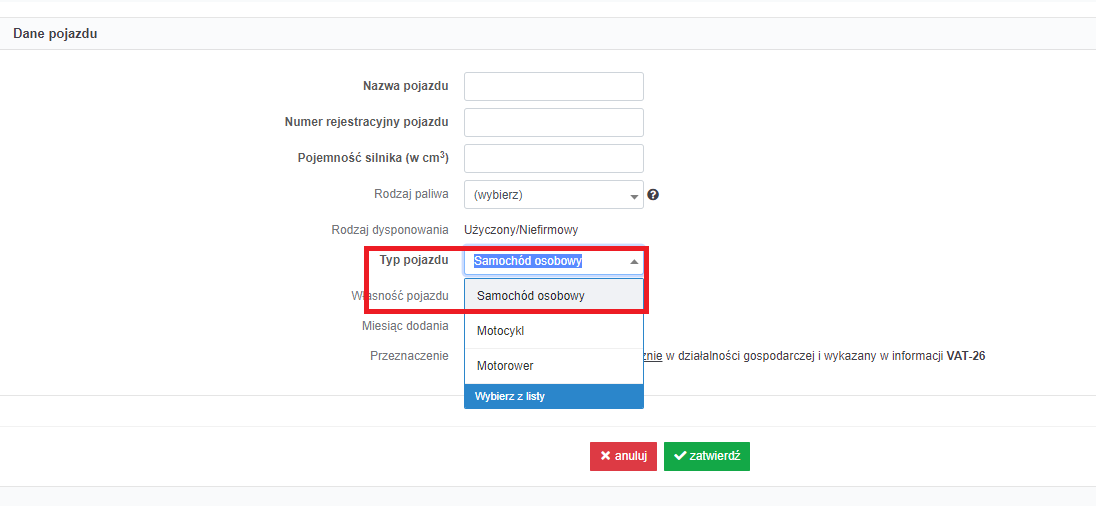Select Motocykl from the vehicle type list
This screenshot has width=1096, height=506.
tap(554, 331)
